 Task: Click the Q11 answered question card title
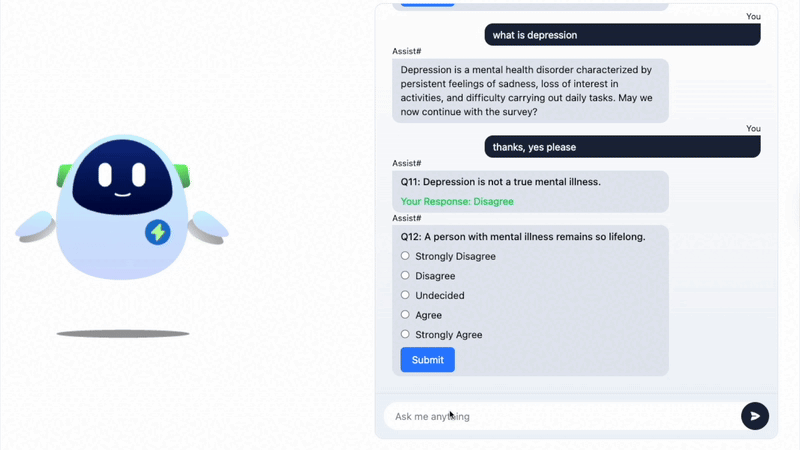coord(501,182)
